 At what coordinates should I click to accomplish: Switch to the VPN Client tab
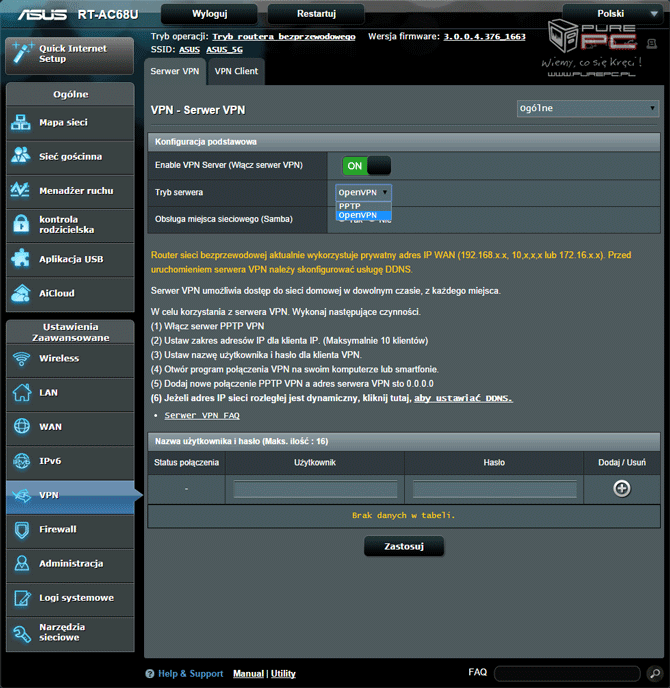[x=236, y=71]
